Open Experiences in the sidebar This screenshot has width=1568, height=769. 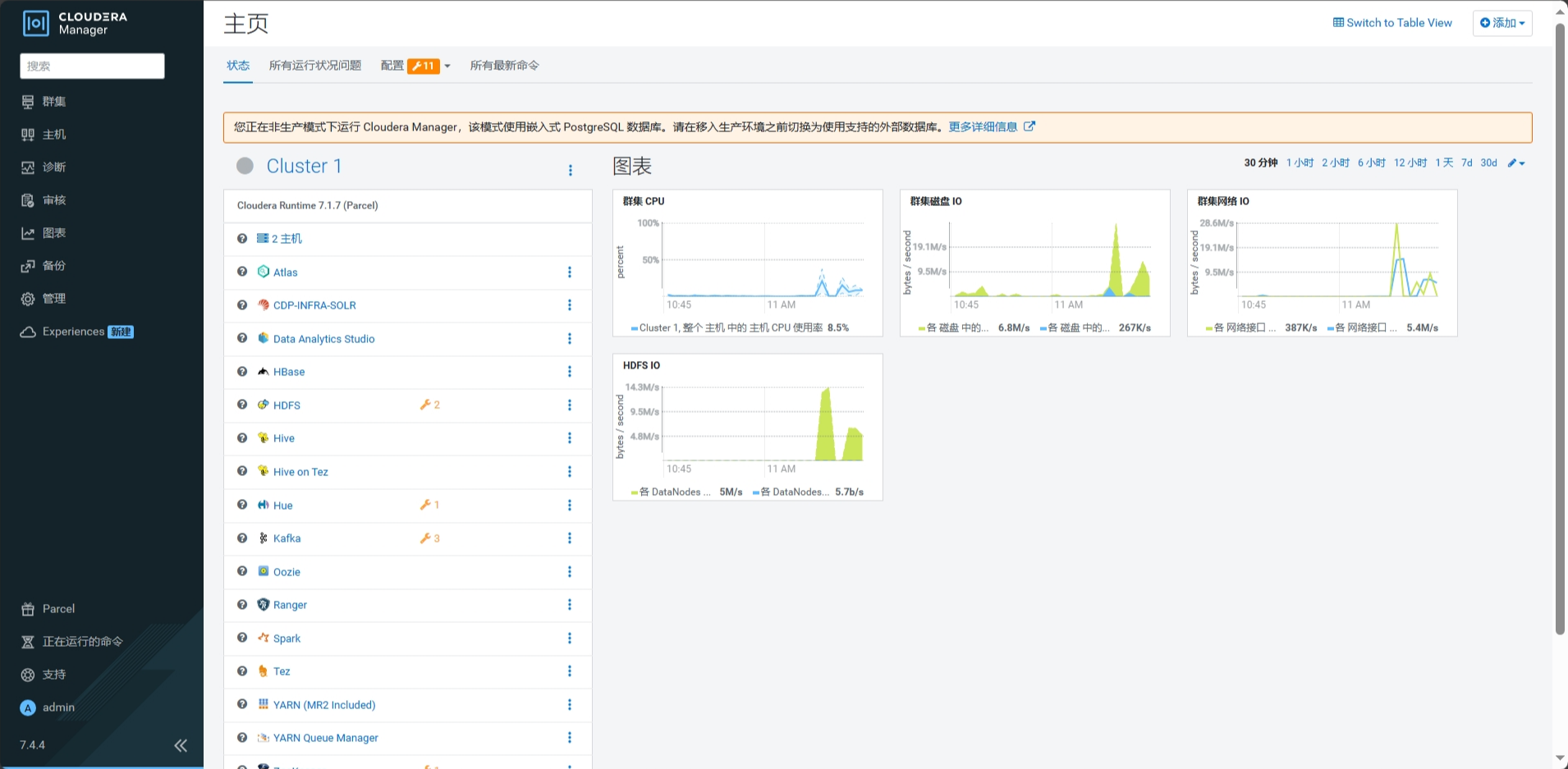[x=77, y=332]
